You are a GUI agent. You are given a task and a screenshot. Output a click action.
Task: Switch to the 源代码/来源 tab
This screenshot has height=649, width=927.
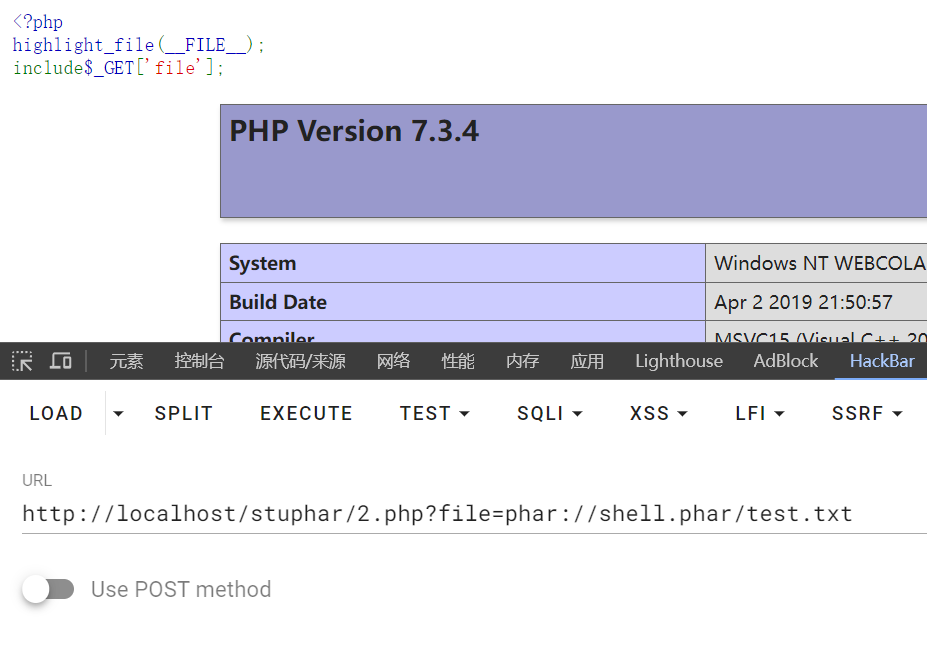point(300,361)
